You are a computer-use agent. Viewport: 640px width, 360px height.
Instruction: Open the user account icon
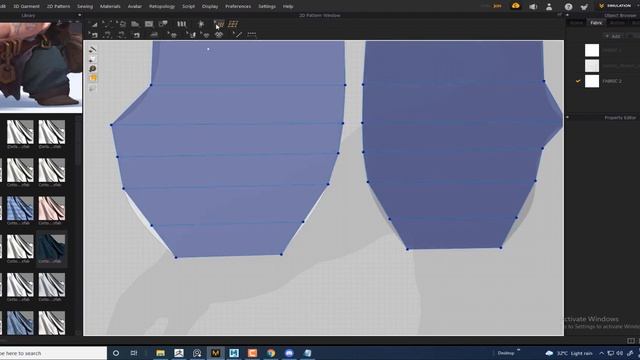(549, 6)
